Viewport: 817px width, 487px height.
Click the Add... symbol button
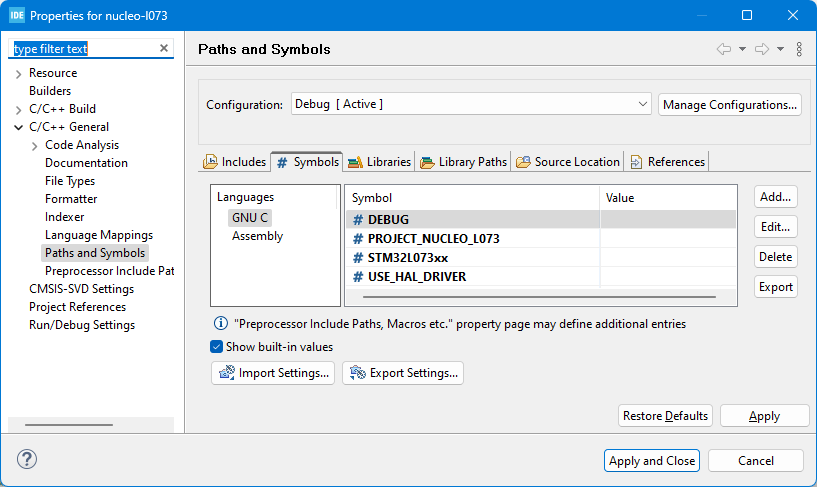pyautogui.click(x=775, y=198)
